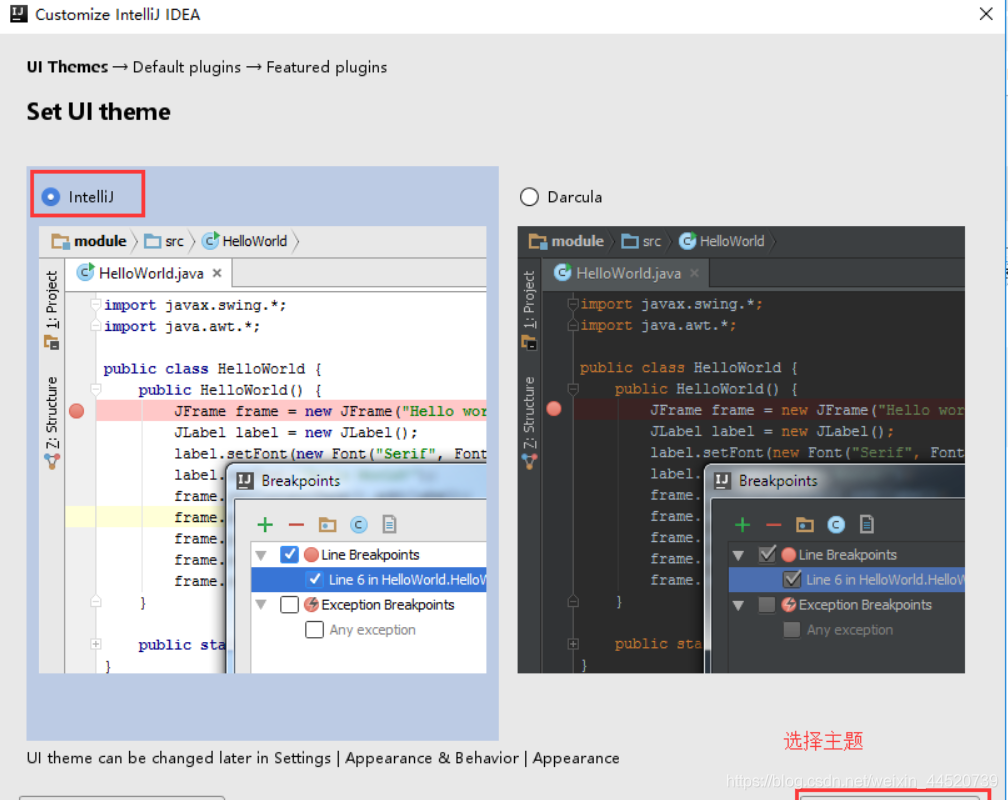Click the 'Set UI theme' heading
Screen dimensions: 1008x800
[98, 112]
